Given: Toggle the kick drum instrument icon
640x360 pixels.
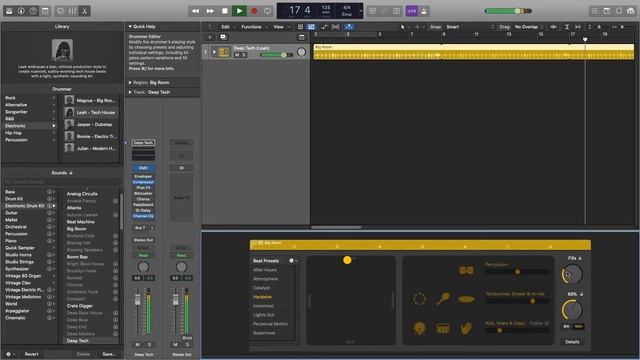Looking at the screenshot, I should click(419, 328).
